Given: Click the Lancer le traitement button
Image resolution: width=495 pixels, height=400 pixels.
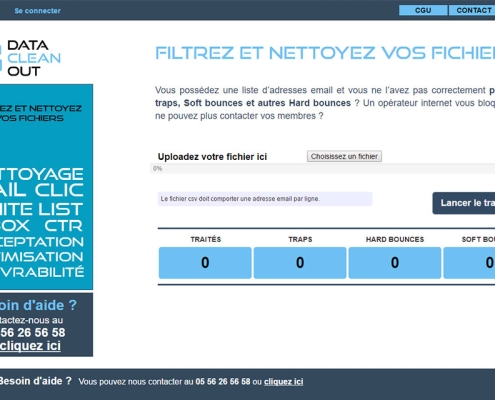Looking at the screenshot, I should coord(464,203).
